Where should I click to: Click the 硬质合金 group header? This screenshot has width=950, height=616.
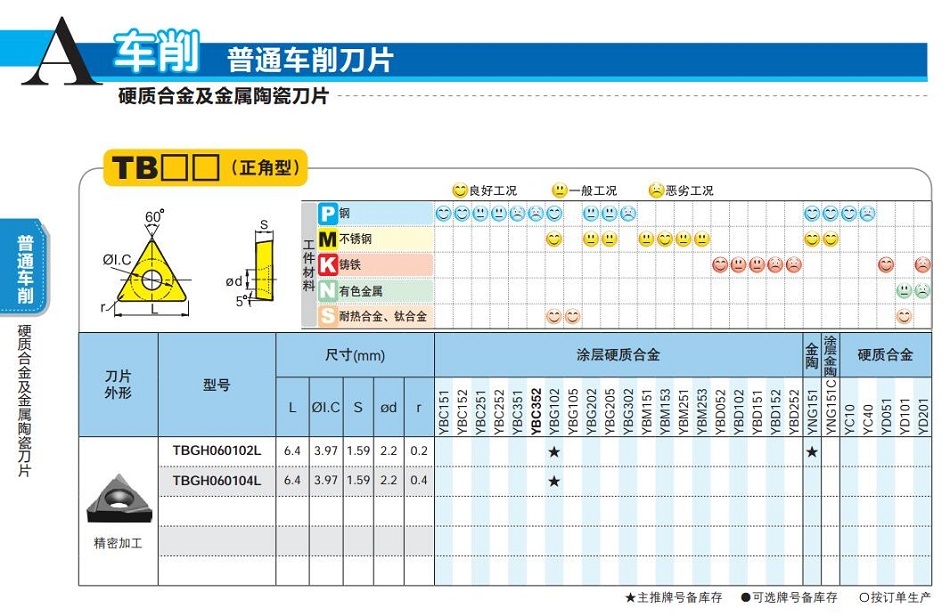point(885,355)
